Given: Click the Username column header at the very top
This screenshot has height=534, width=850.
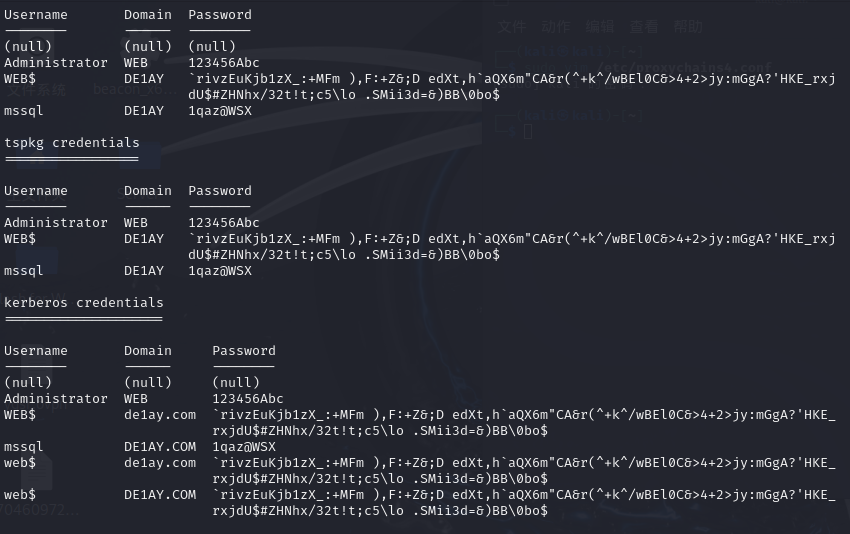Looking at the screenshot, I should click(36, 15).
